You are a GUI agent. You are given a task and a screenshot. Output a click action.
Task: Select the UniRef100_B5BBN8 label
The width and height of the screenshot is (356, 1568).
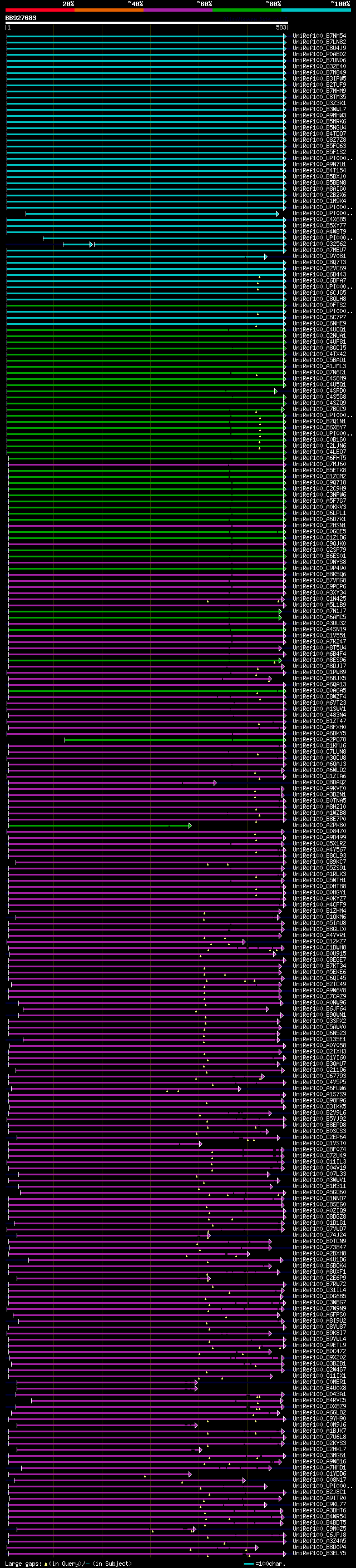[319, 182]
